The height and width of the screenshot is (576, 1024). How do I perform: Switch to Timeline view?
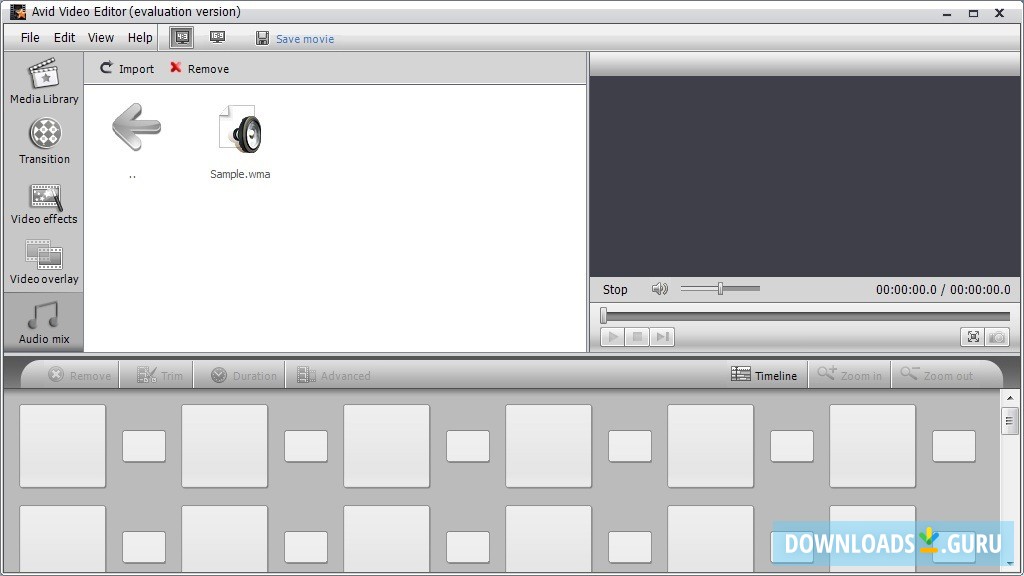coord(764,376)
